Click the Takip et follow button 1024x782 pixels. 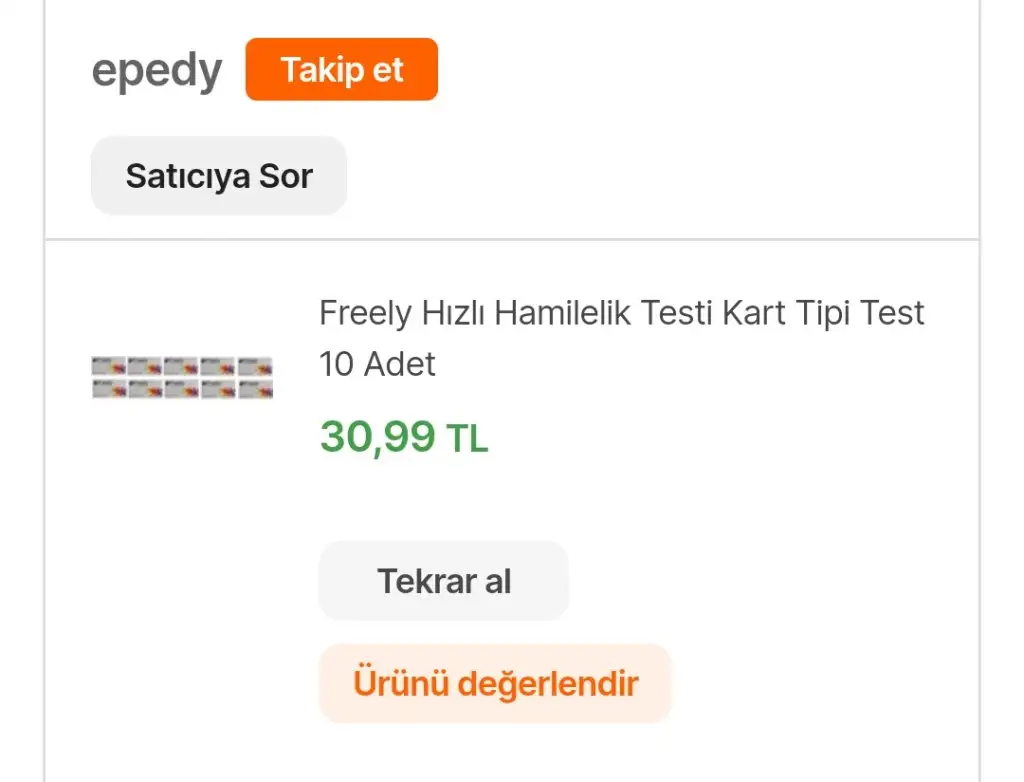point(341,70)
